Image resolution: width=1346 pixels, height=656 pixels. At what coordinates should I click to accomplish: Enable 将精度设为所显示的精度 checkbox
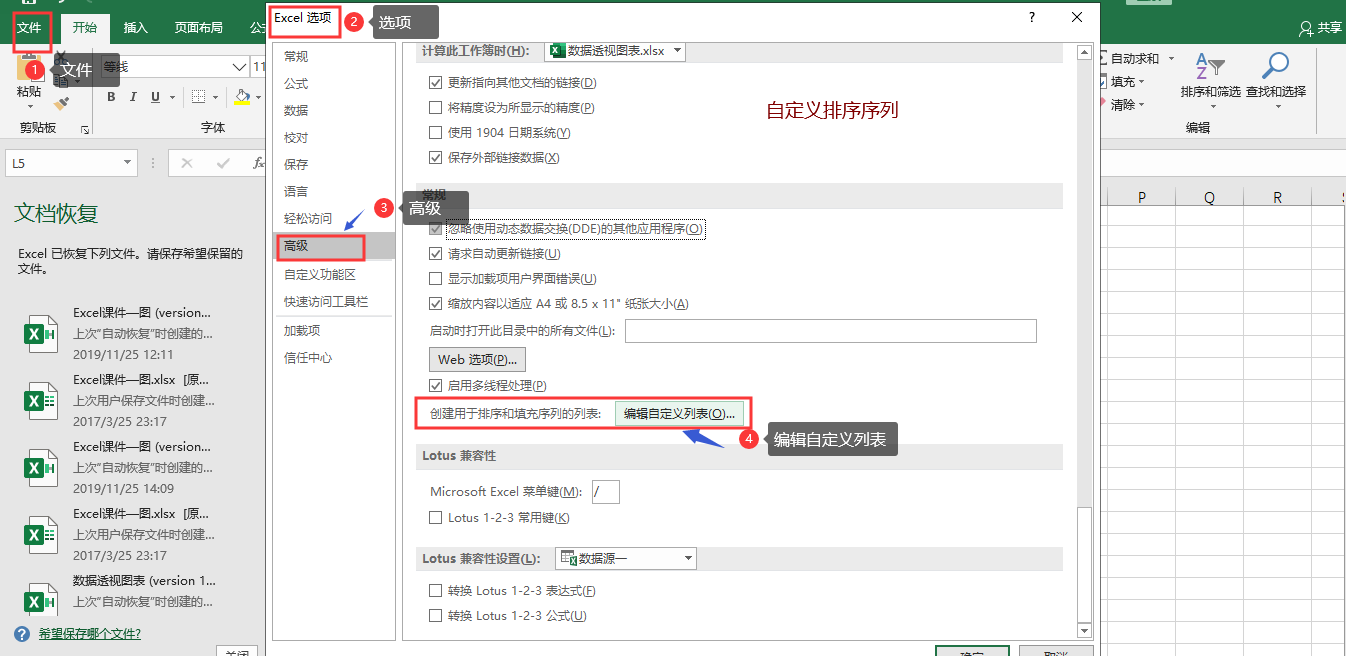[435, 108]
